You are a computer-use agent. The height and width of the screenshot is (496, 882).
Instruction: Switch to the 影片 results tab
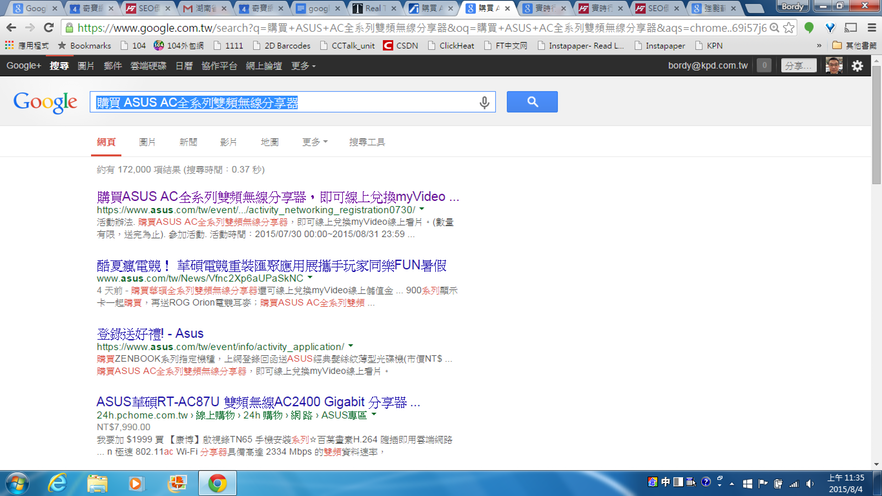[228, 142]
